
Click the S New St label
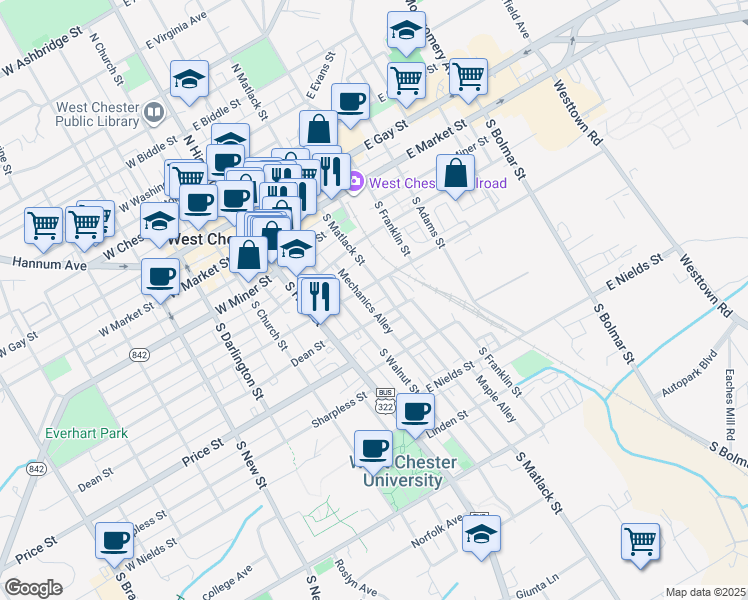(x=250, y=465)
